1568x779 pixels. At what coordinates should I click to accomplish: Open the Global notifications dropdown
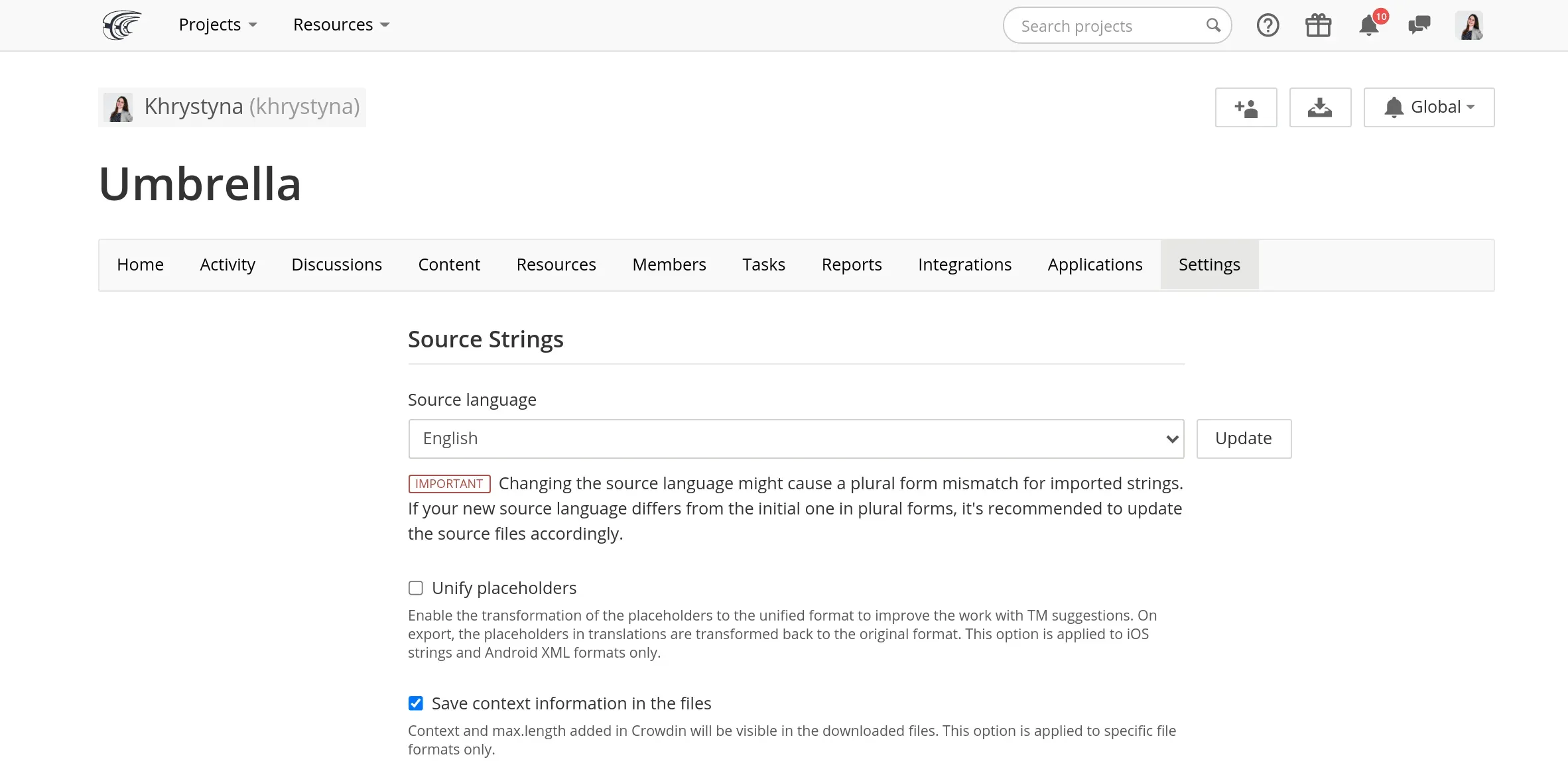click(x=1429, y=107)
